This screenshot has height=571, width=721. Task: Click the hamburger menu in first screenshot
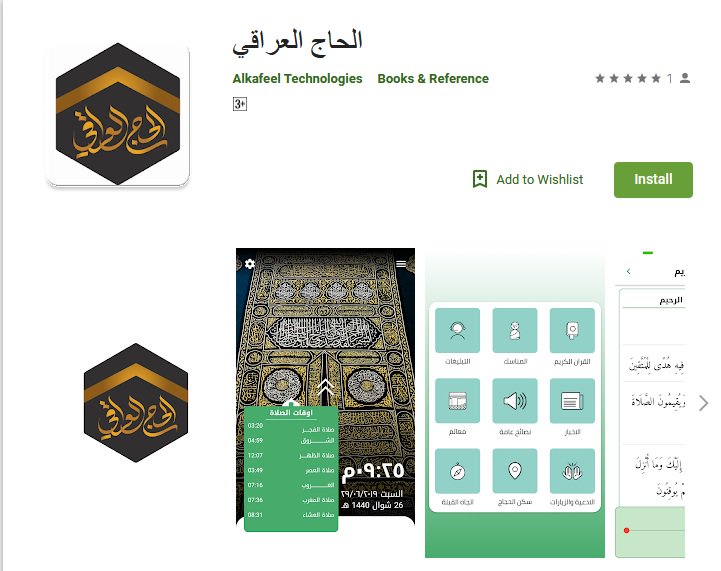pyautogui.click(x=401, y=264)
